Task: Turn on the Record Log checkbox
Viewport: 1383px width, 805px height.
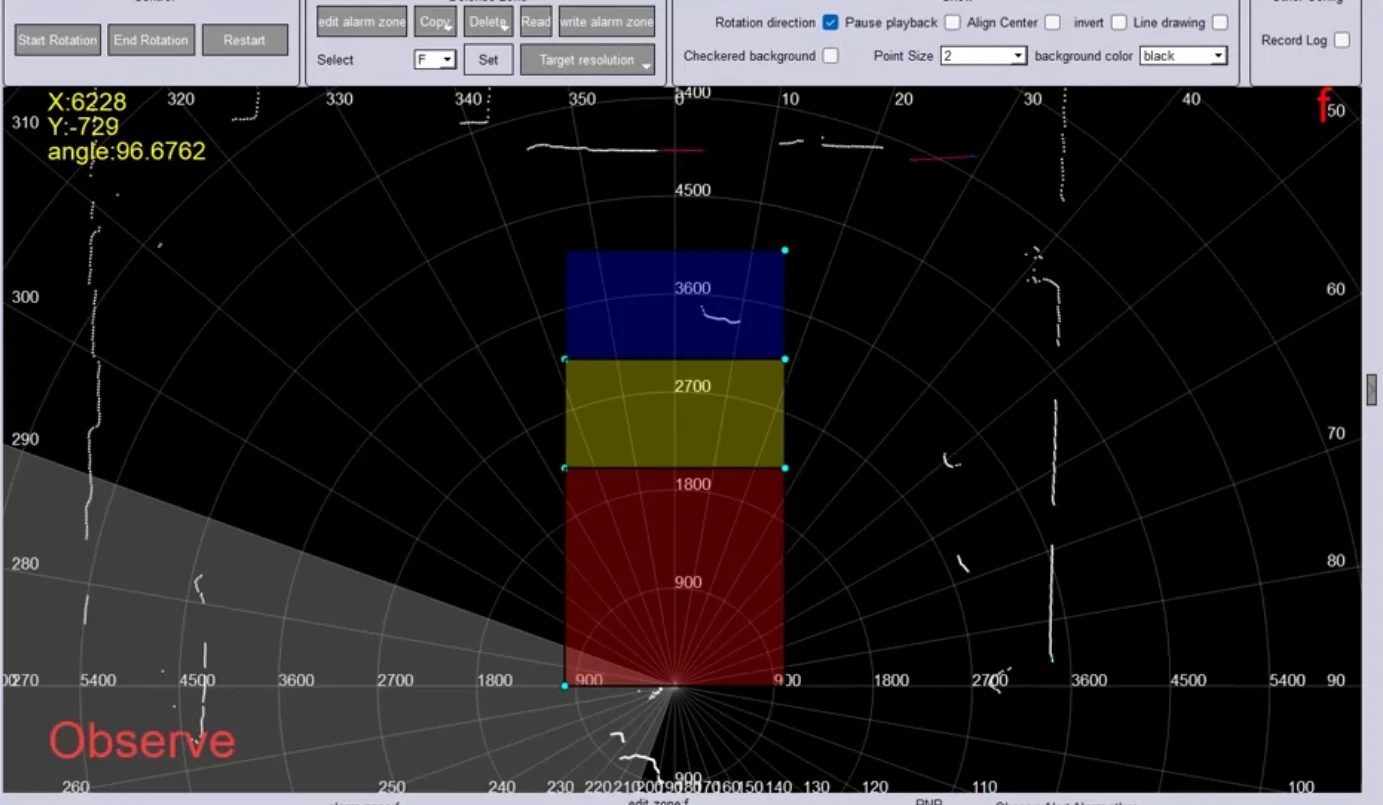Action: [1342, 40]
